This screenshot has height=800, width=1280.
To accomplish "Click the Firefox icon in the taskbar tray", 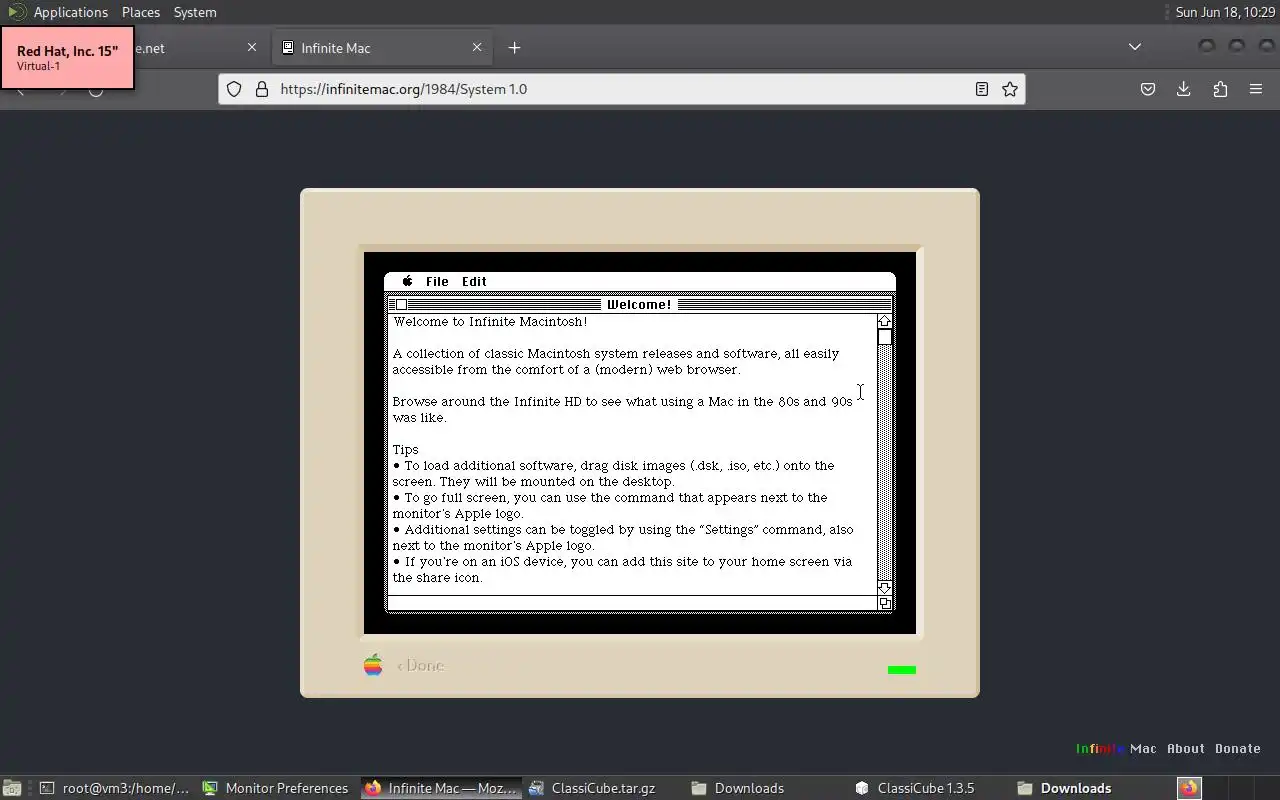I will pos(1189,788).
